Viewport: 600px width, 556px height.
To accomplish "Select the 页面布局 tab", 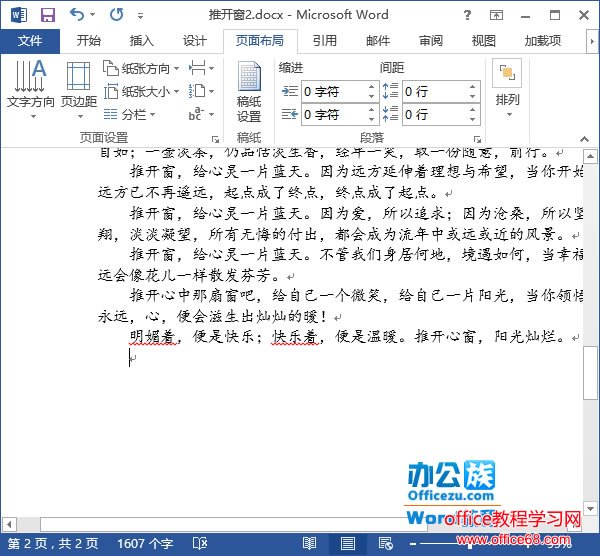I will click(x=260, y=41).
